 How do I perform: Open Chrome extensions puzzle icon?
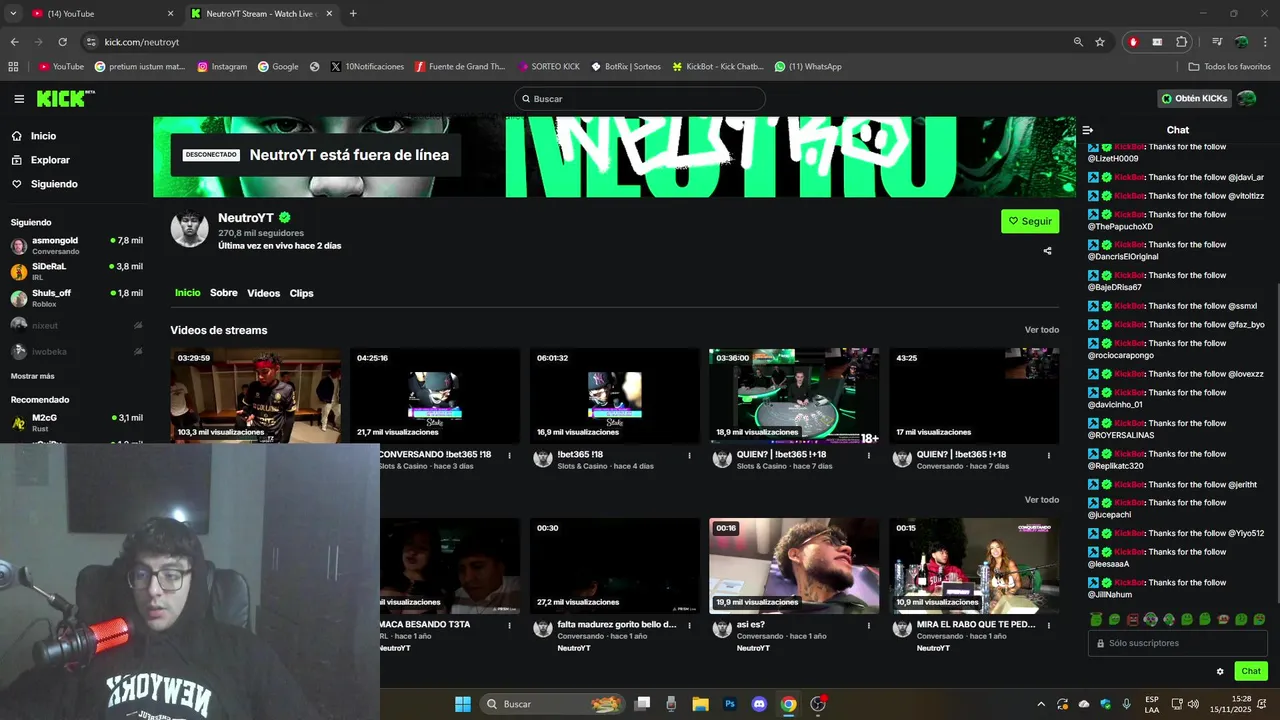point(1181,42)
